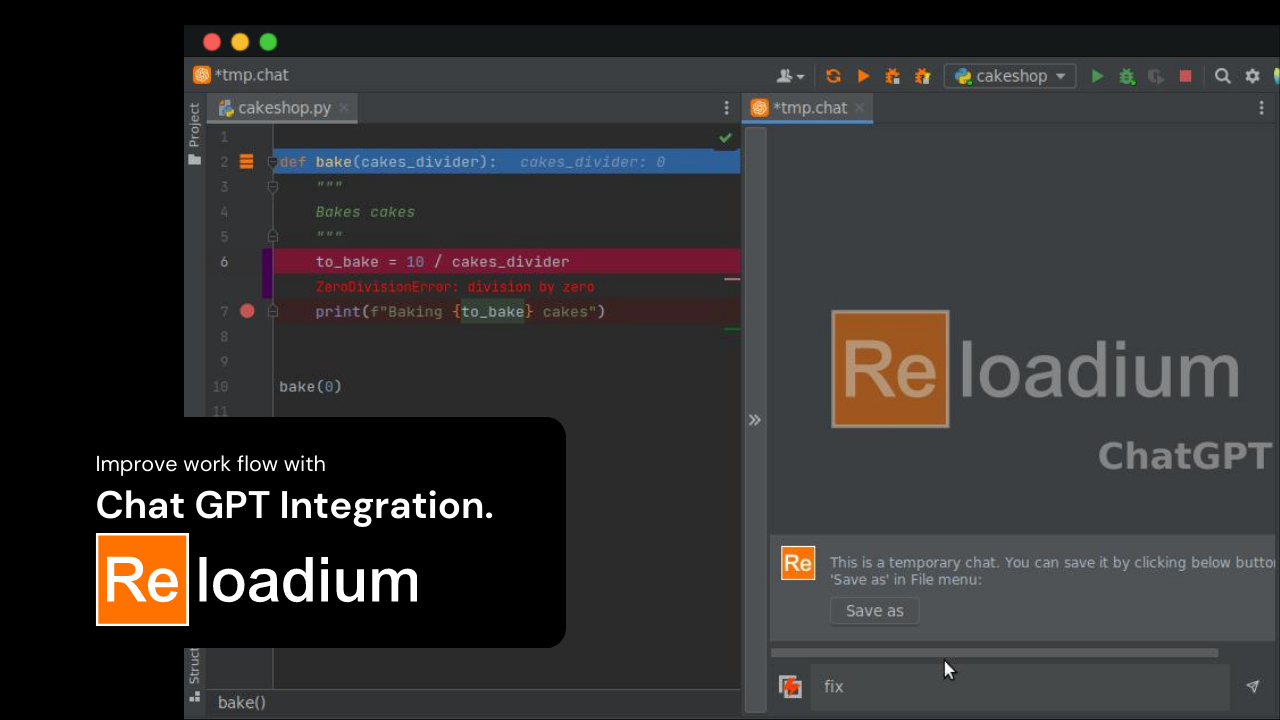Click the first orange Reloadium debug bug icon
Screen dimensions: 1280x720
[893, 76]
